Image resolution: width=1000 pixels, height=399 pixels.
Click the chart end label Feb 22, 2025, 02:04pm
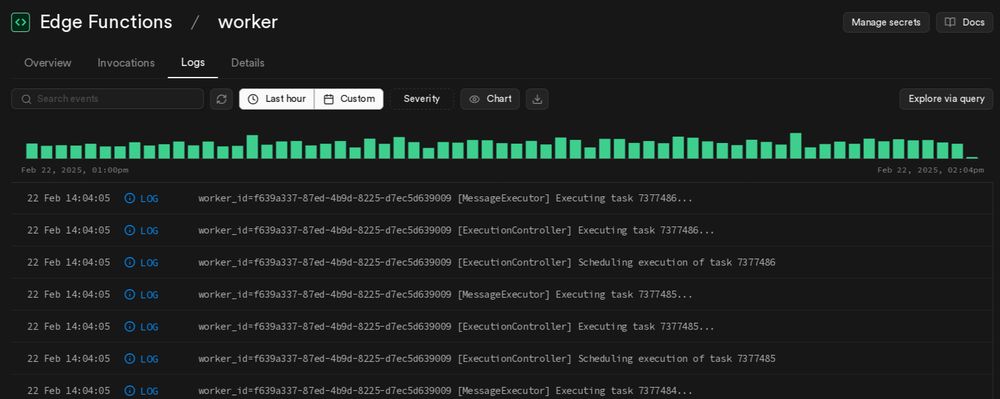point(930,170)
